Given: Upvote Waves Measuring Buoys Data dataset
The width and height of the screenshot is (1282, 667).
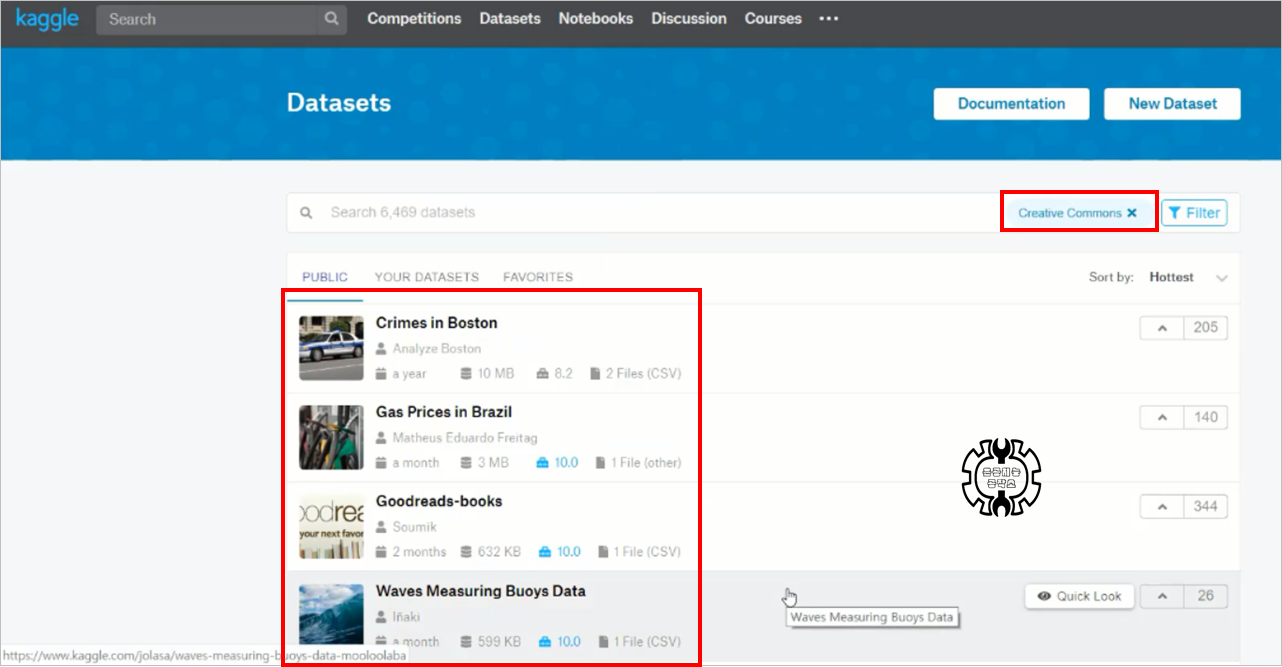Looking at the screenshot, I should click(1162, 596).
